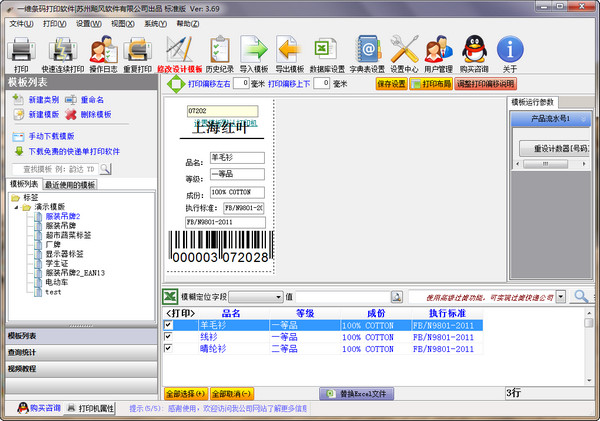
Task: Click 全部取消(-) button
Action: (232, 393)
